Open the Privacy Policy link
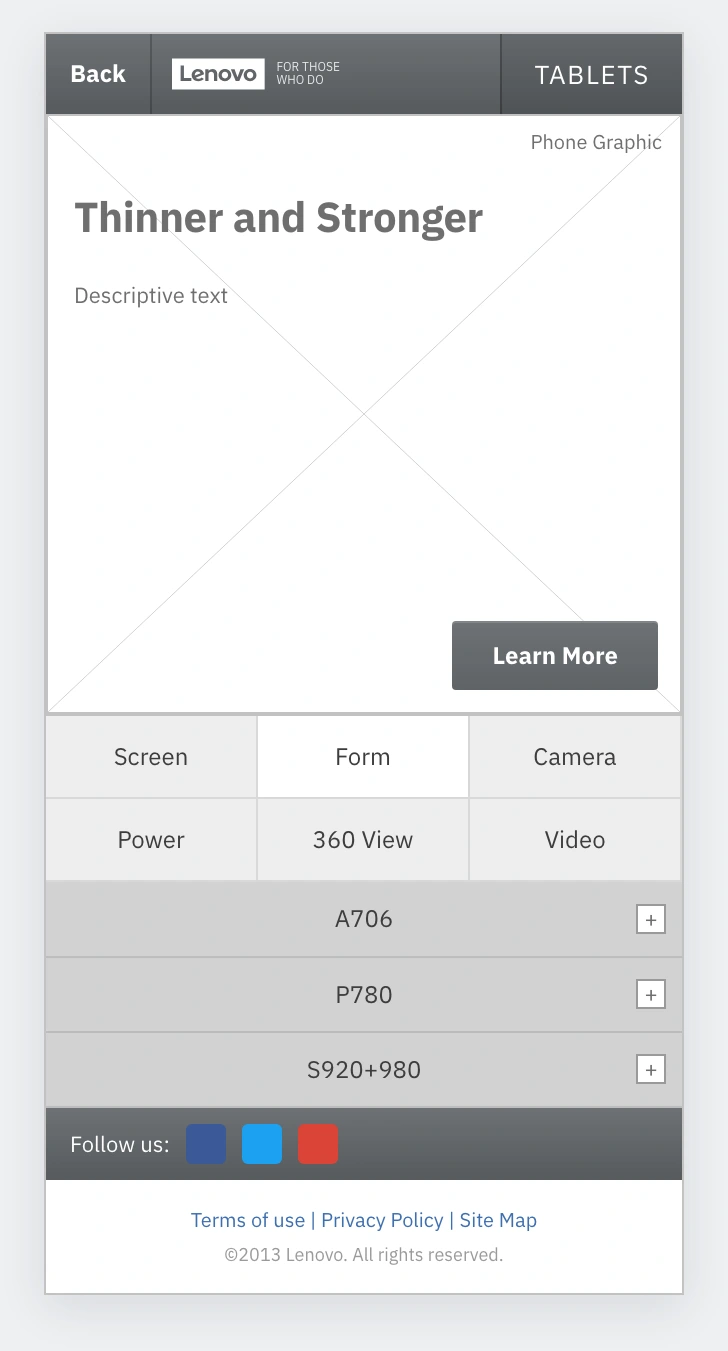 tap(382, 1220)
